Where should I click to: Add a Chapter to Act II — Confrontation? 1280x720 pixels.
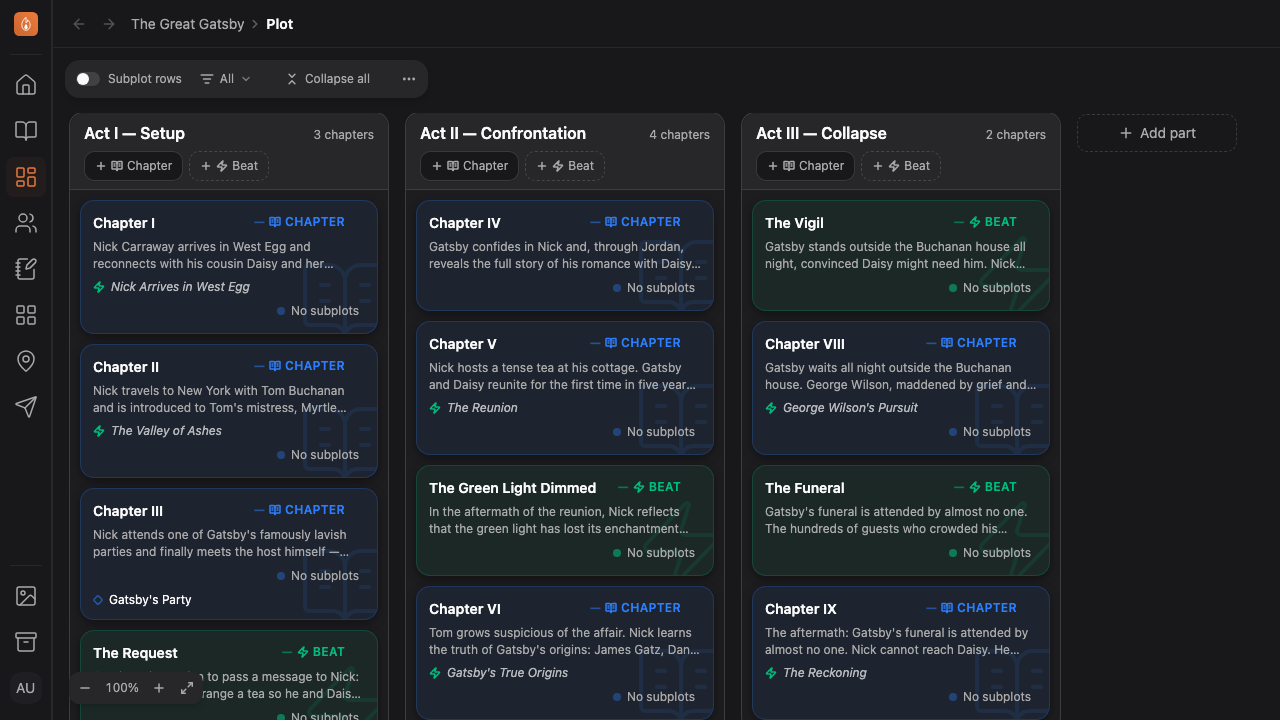click(x=470, y=166)
